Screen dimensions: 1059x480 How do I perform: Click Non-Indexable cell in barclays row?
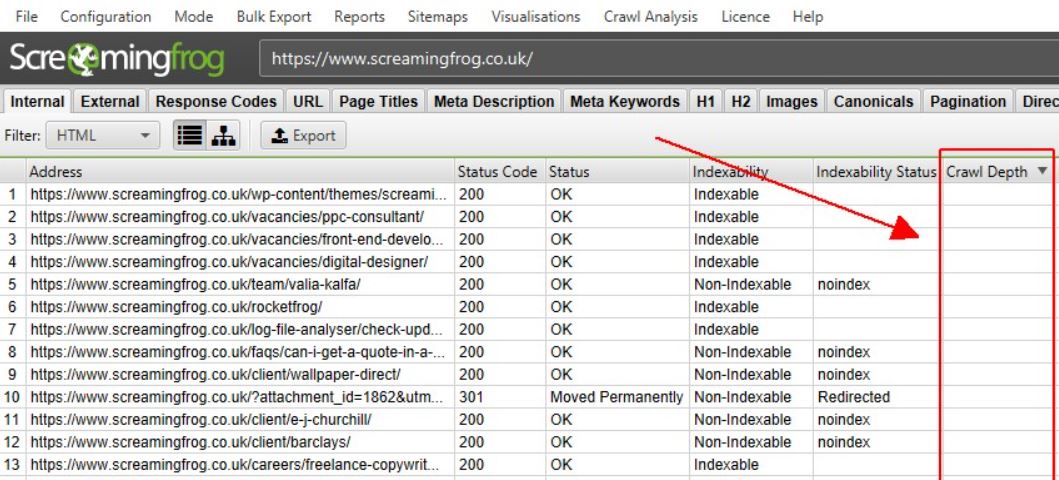coord(751,442)
